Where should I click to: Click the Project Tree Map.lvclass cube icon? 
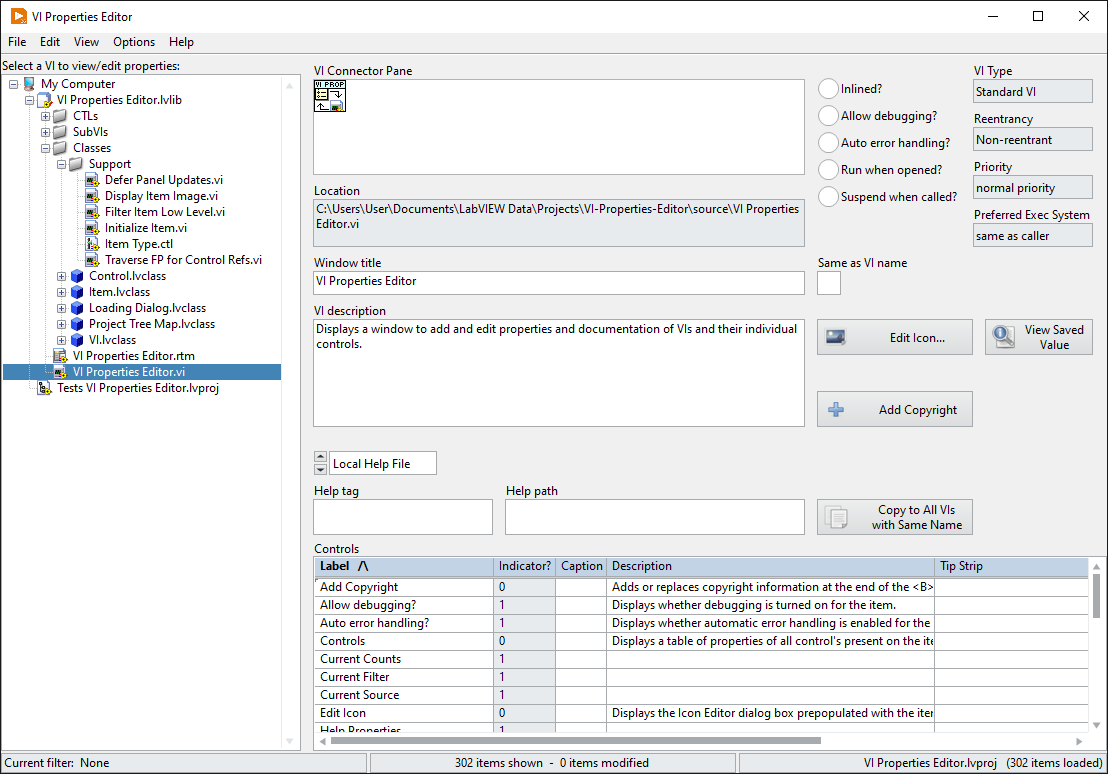coord(77,324)
